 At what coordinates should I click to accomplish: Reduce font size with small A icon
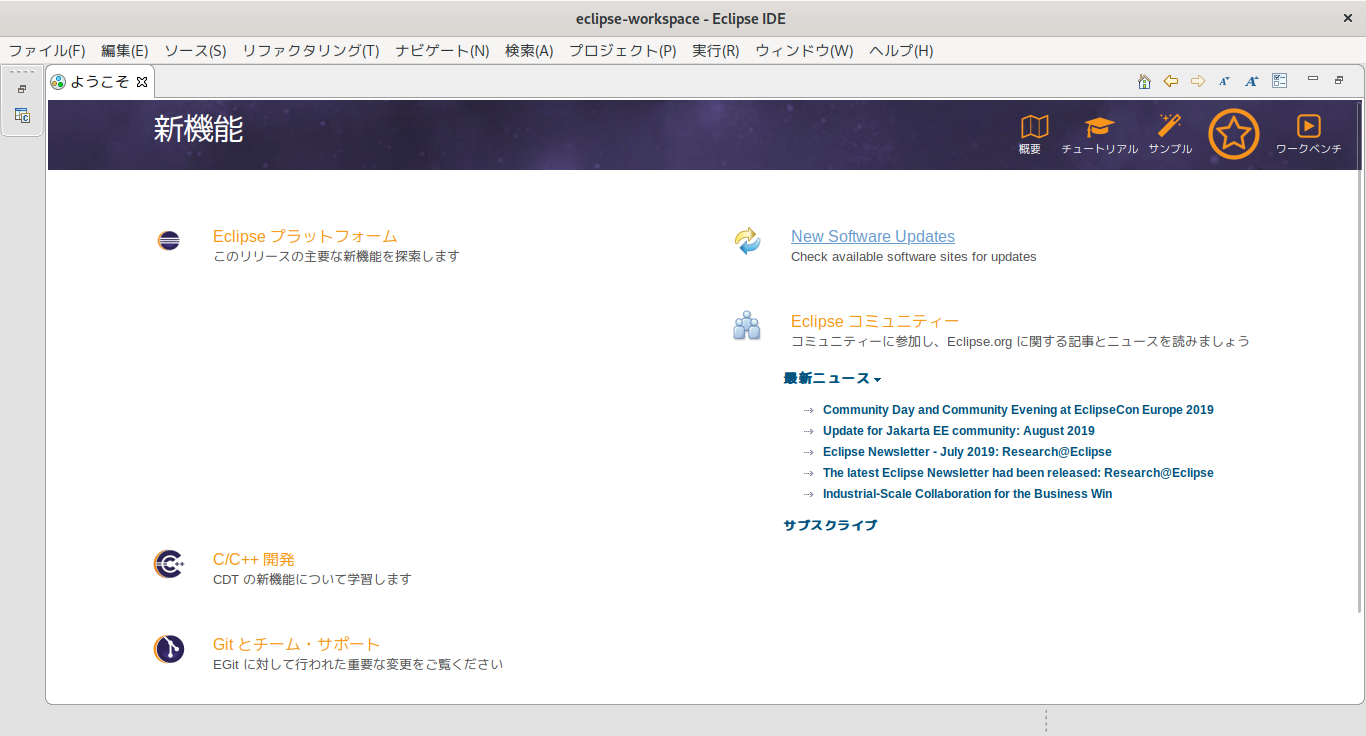[1224, 81]
